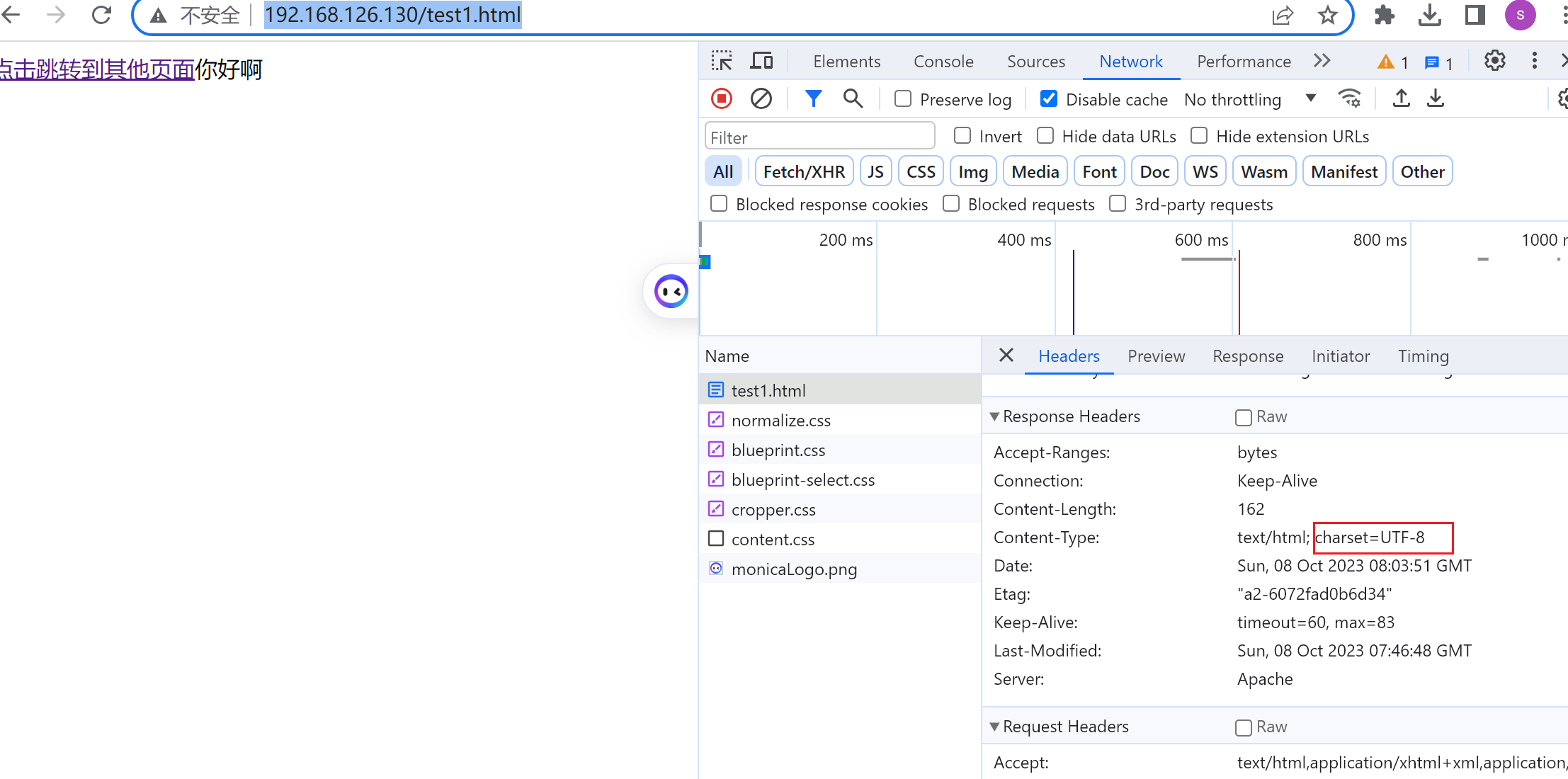1568x779 pixels.
Task: Click the inspect element picker icon
Action: [722, 62]
